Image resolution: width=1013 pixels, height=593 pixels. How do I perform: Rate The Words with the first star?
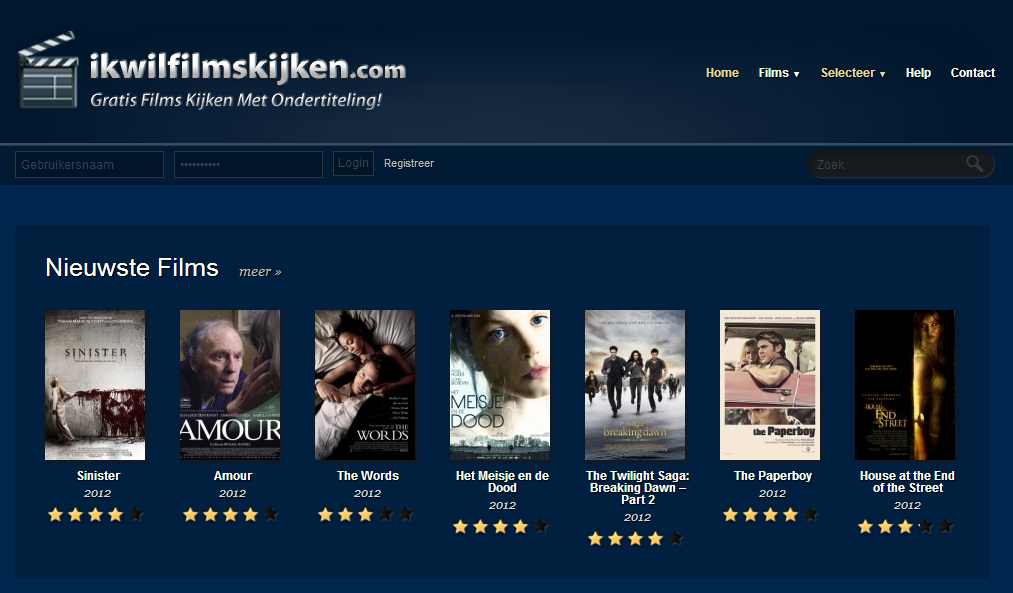tap(326, 515)
